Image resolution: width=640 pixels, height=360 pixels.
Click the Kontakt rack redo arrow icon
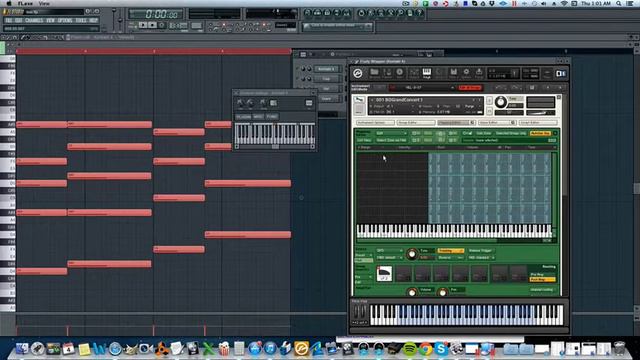point(516,88)
